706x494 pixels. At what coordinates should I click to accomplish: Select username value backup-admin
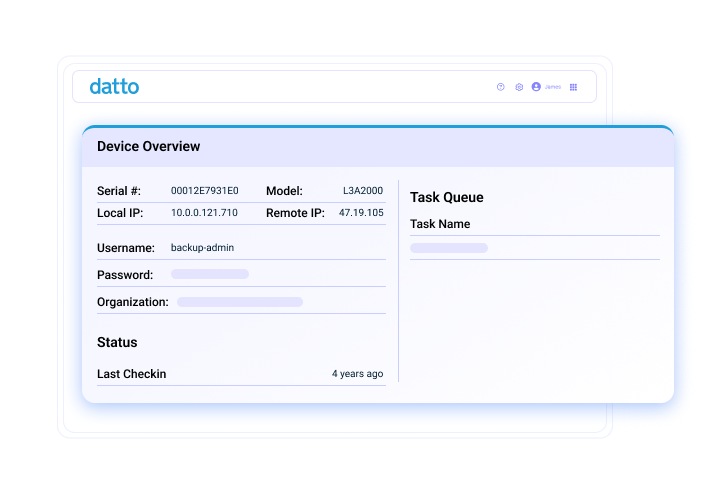pyautogui.click(x=202, y=248)
